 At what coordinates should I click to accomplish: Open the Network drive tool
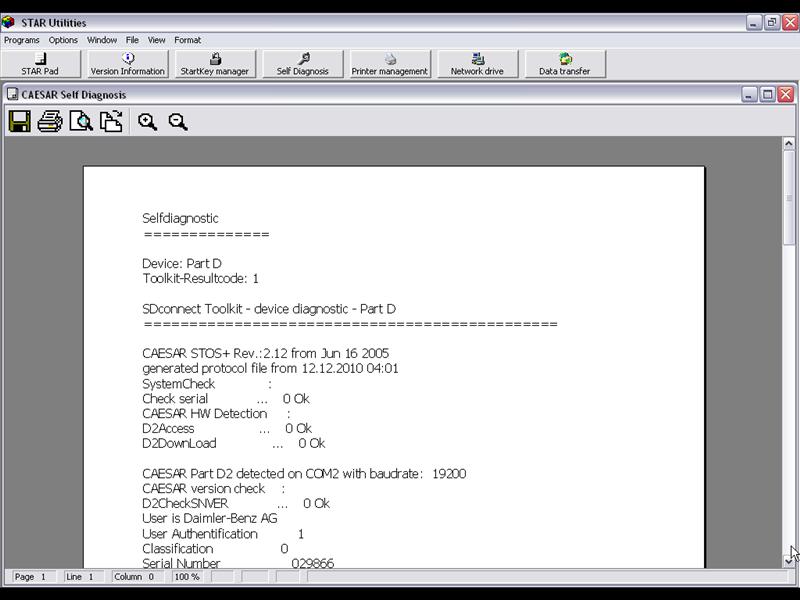click(477, 64)
